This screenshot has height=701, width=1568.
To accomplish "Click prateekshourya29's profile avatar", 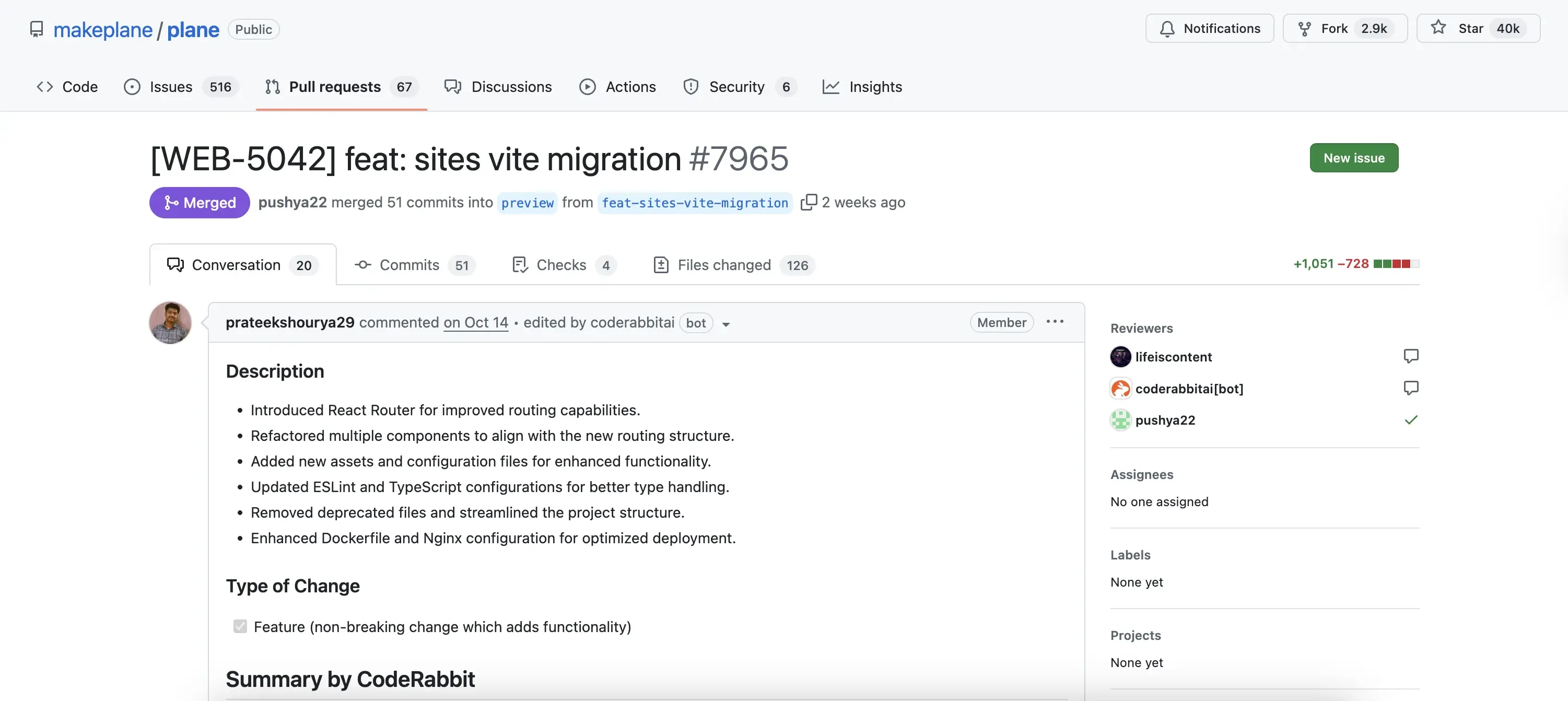I will tap(170, 322).
